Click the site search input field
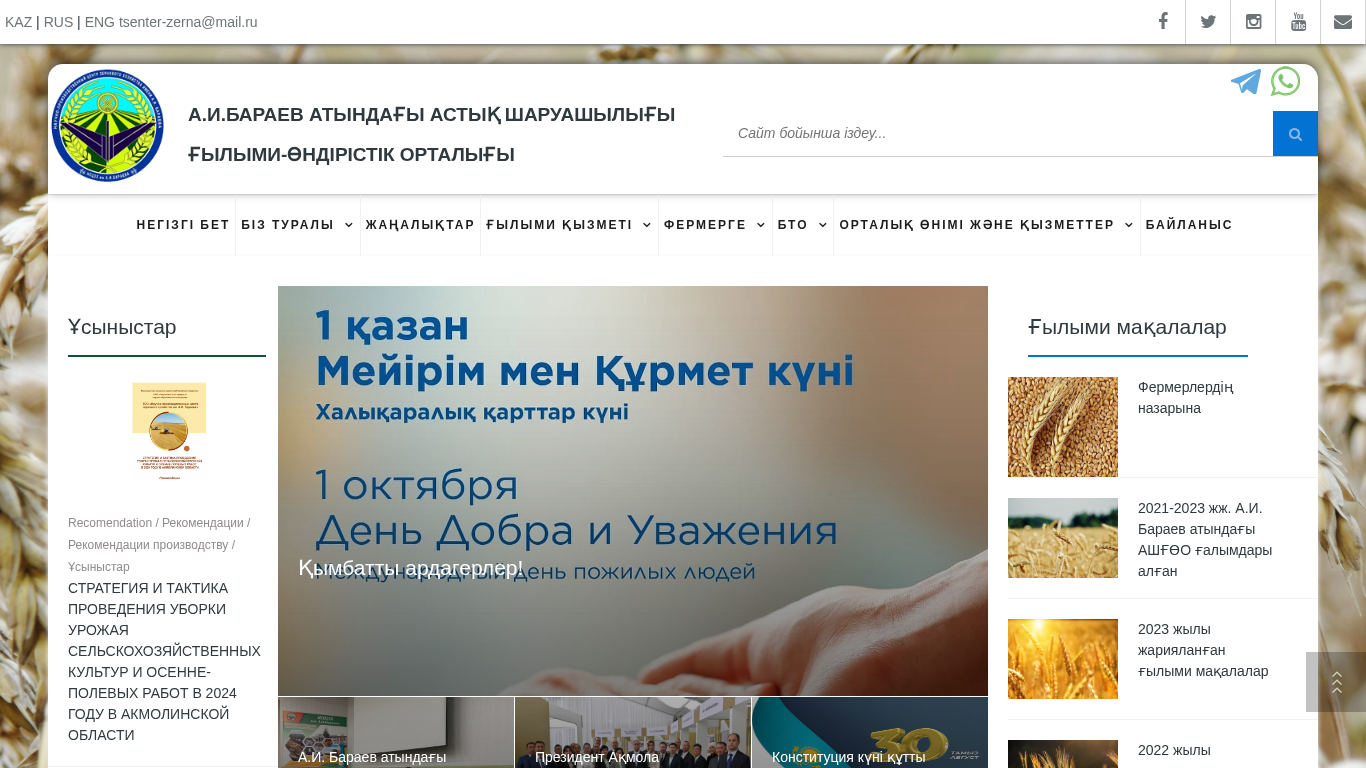Screen dimensions: 1366x768 pyautogui.click(x=998, y=134)
